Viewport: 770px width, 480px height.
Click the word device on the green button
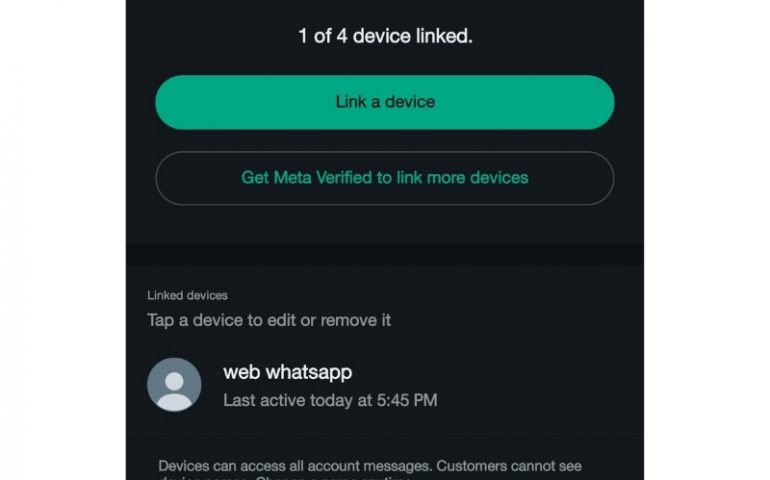[x=410, y=102]
